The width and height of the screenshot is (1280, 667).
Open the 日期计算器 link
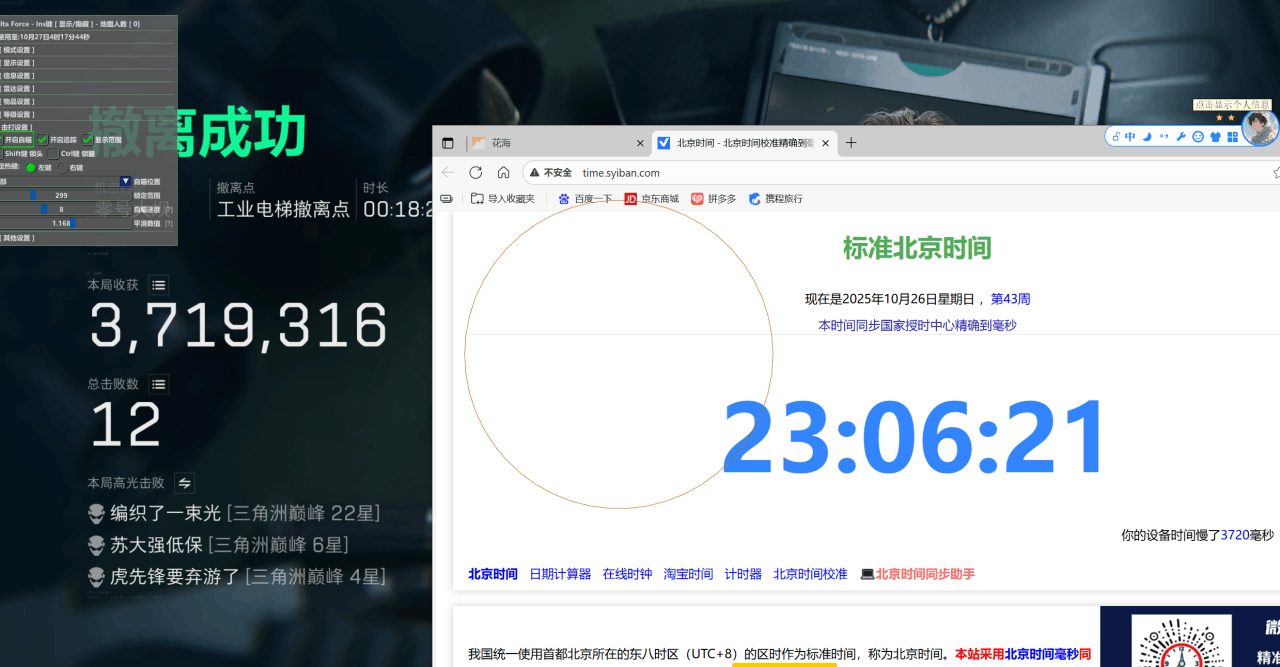560,573
